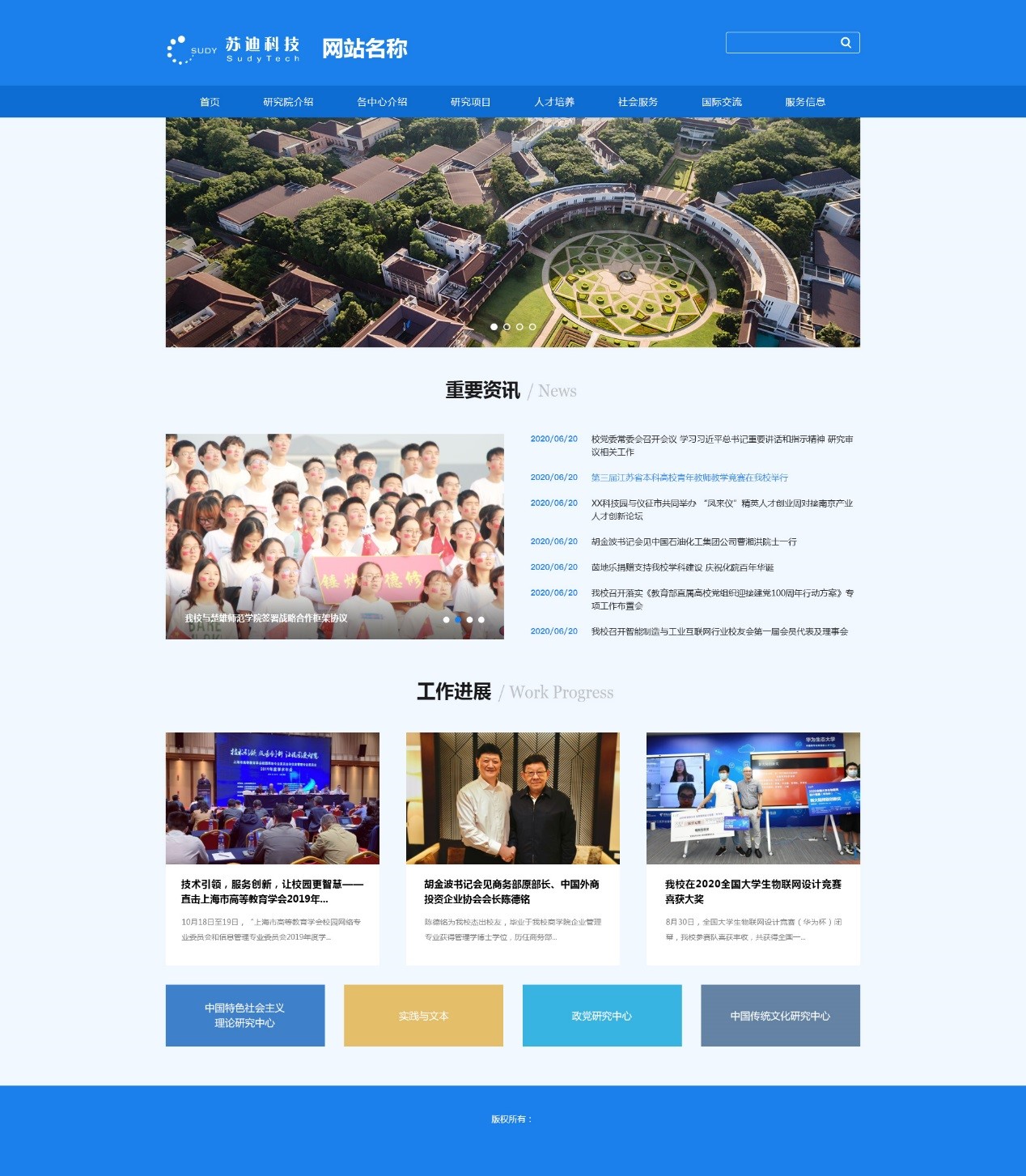Go to 各中心介绍 in the navigation bar
This screenshot has height=1176, width=1026.
pyautogui.click(x=382, y=102)
